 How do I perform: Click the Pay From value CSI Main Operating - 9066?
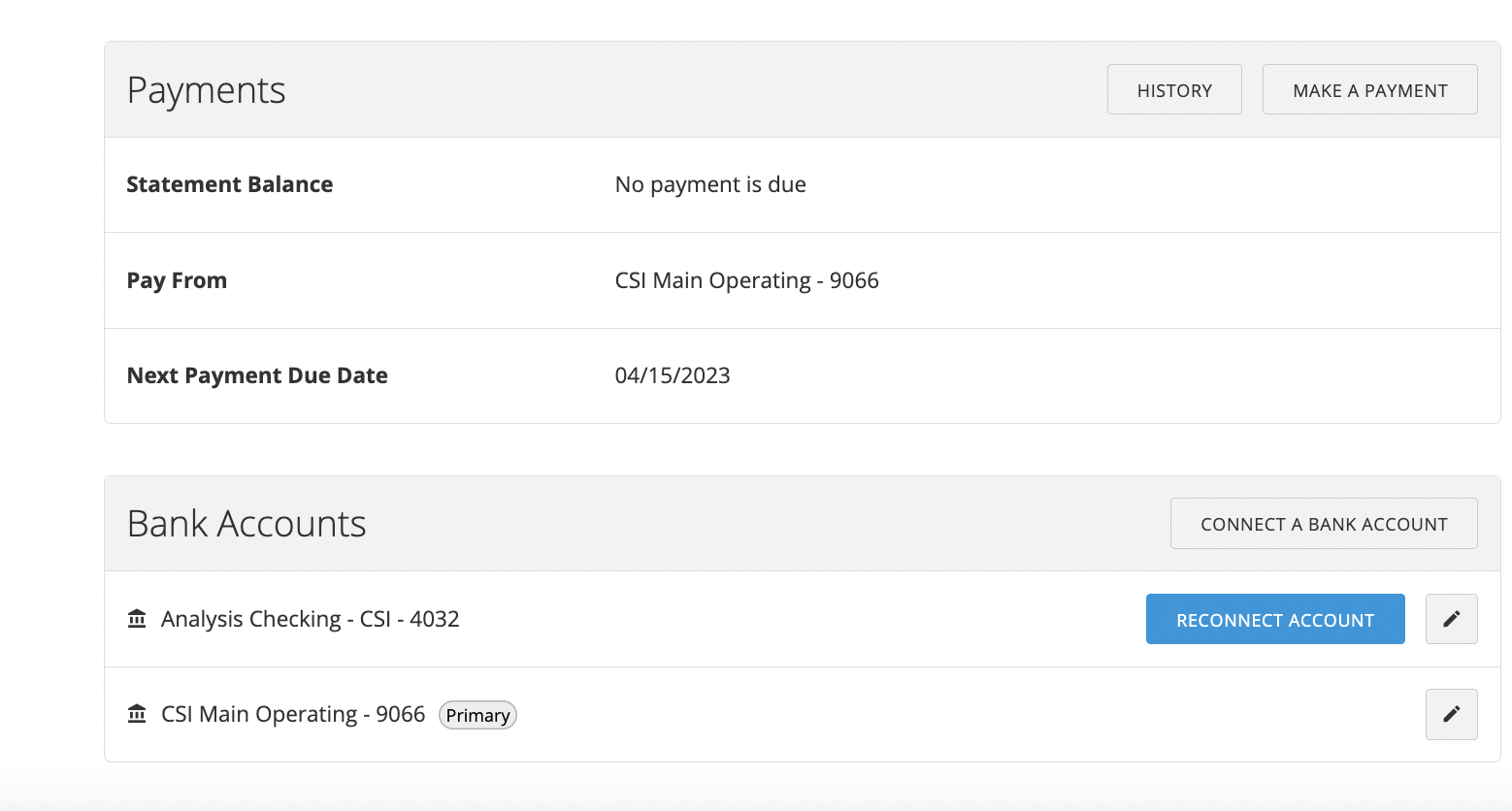(x=746, y=280)
